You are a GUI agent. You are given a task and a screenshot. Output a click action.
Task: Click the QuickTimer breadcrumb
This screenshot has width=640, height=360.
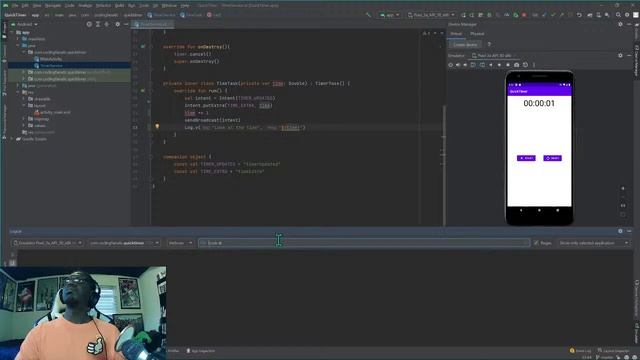pos(16,15)
